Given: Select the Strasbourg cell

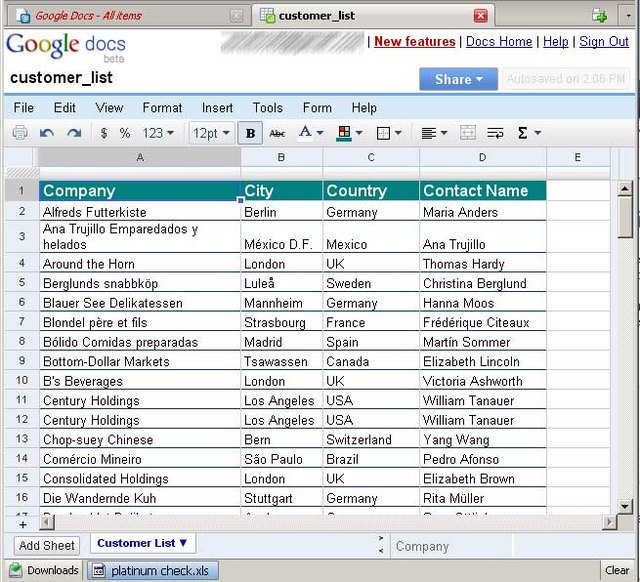Looking at the screenshot, I should (x=281, y=322).
